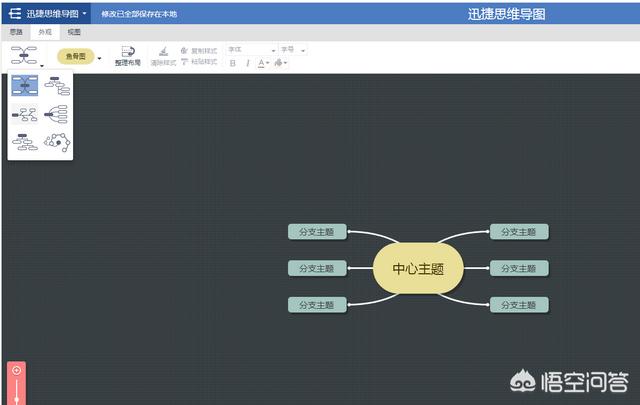Viewport: 640px width, 405px height.
Task: Select the 中心主题 central node
Action: click(418, 269)
